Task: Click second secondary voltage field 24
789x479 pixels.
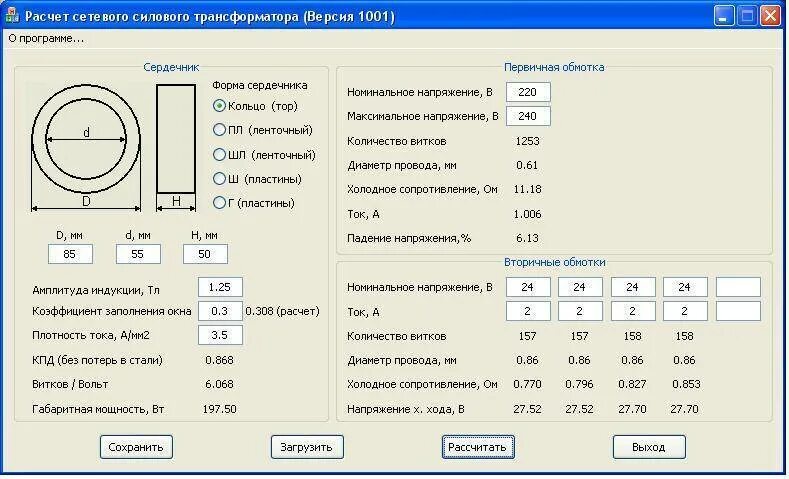Action: 580,287
